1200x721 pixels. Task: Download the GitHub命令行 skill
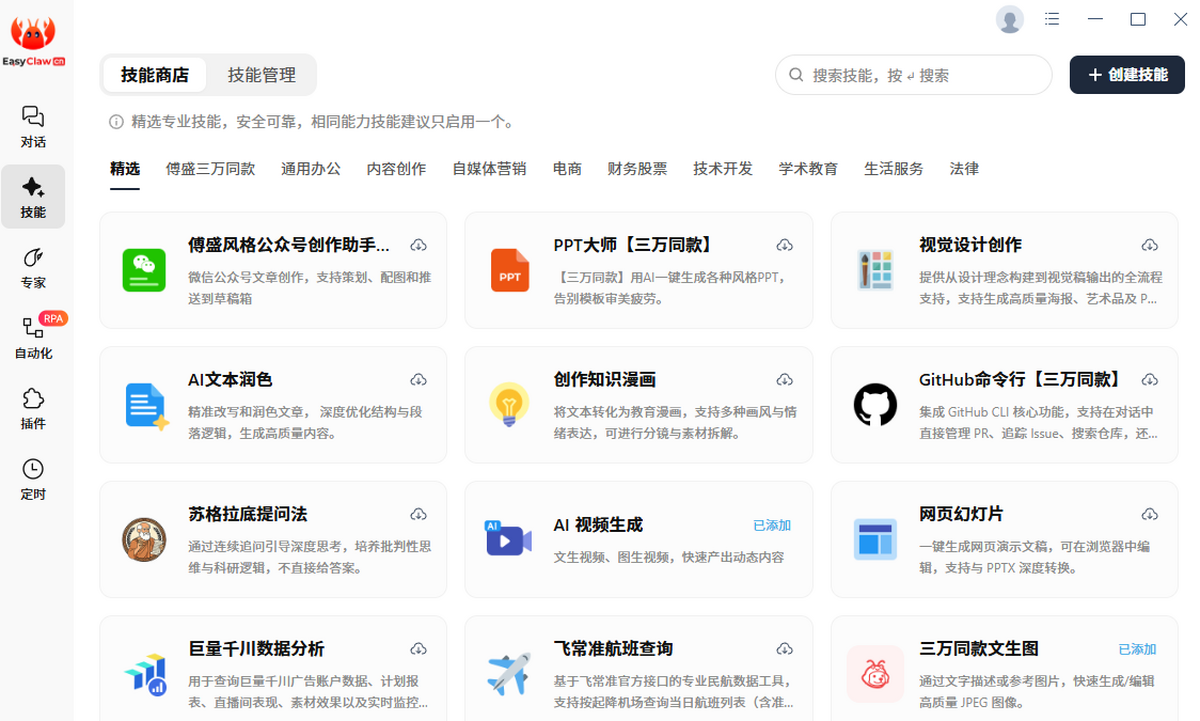point(1150,380)
